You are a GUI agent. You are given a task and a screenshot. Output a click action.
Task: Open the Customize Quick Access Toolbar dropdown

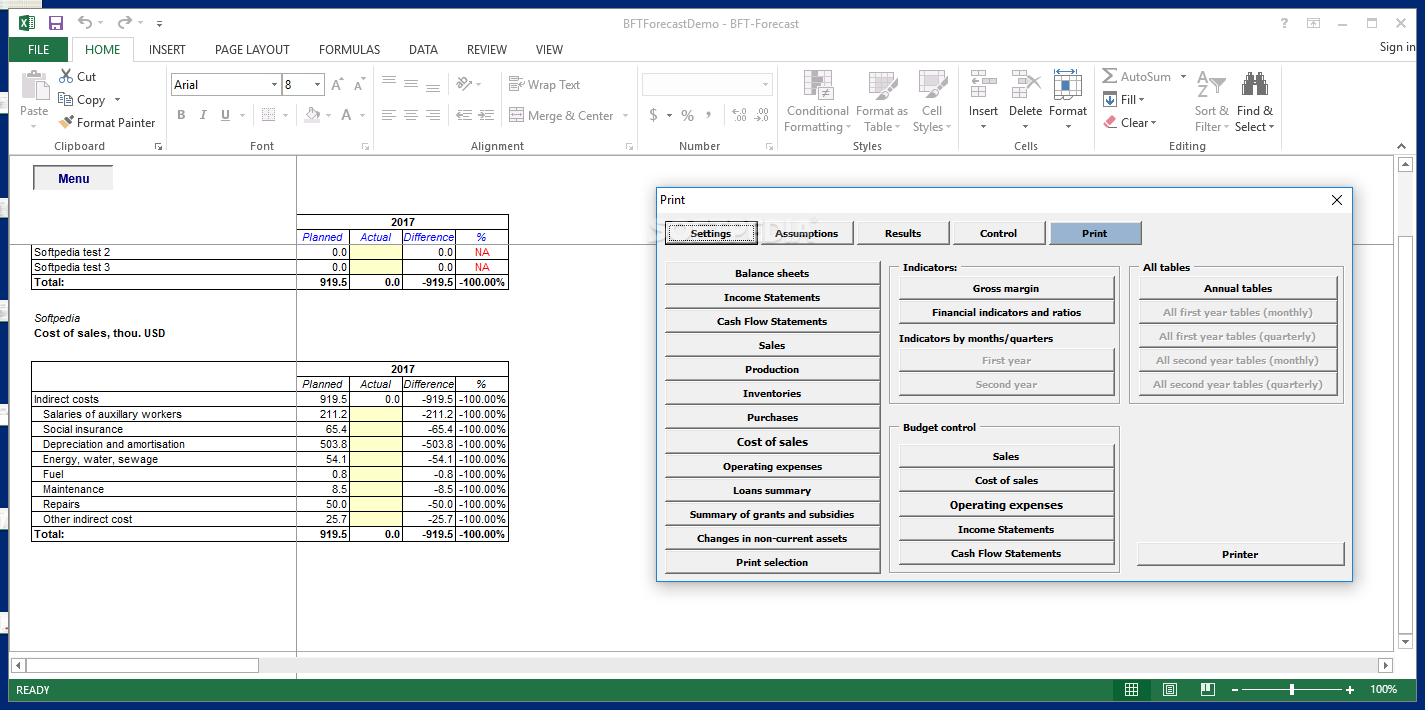point(160,23)
